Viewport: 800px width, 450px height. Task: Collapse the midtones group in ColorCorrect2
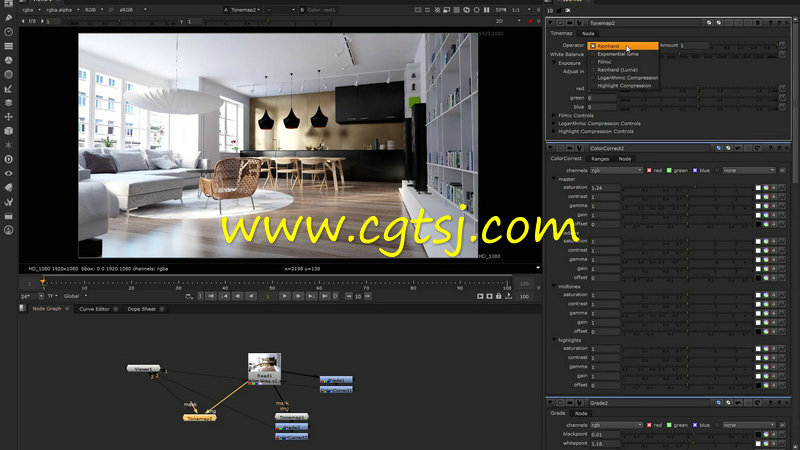554,286
